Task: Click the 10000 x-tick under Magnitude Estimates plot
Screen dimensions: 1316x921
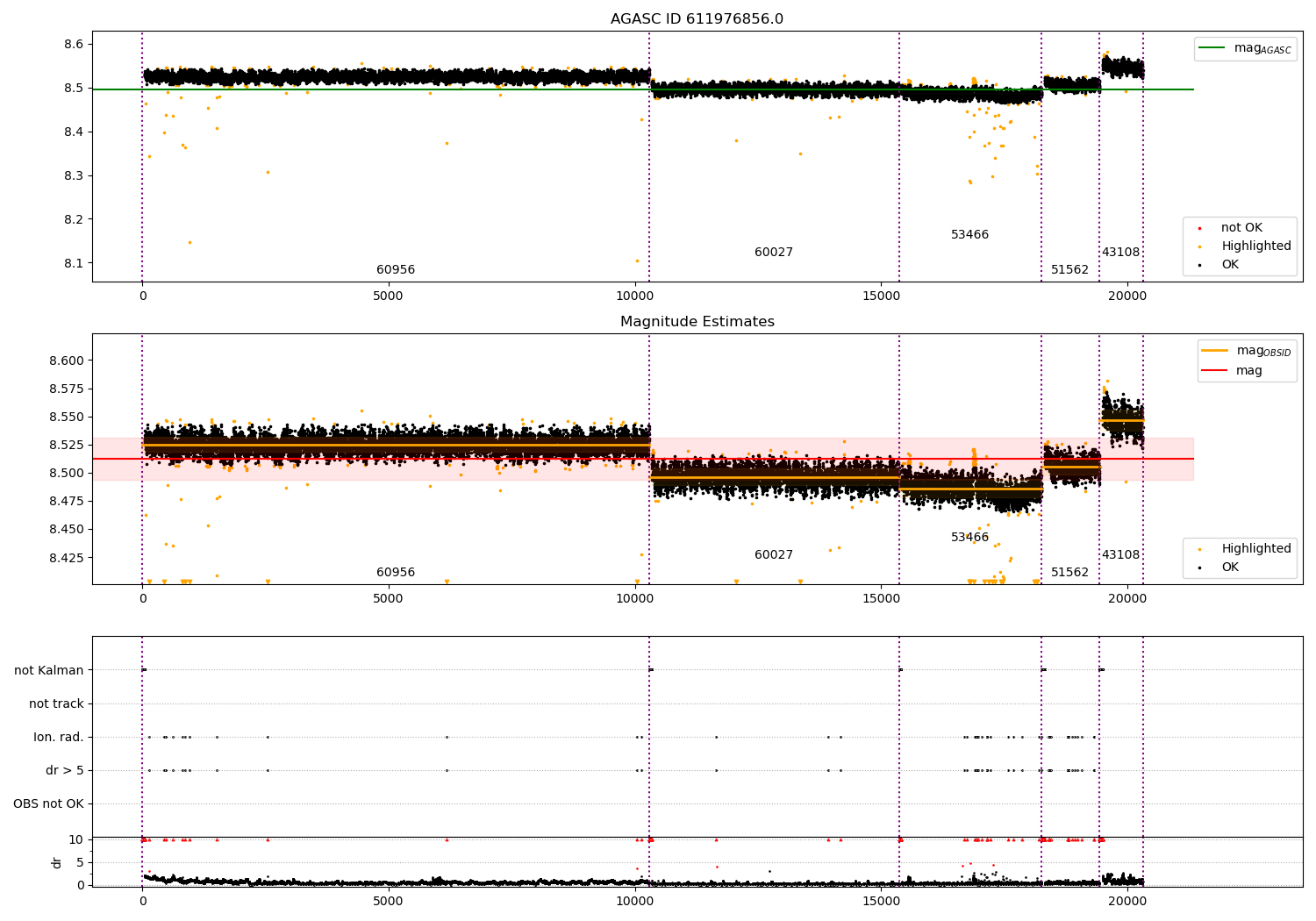Action: pyautogui.click(x=634, y=598)
